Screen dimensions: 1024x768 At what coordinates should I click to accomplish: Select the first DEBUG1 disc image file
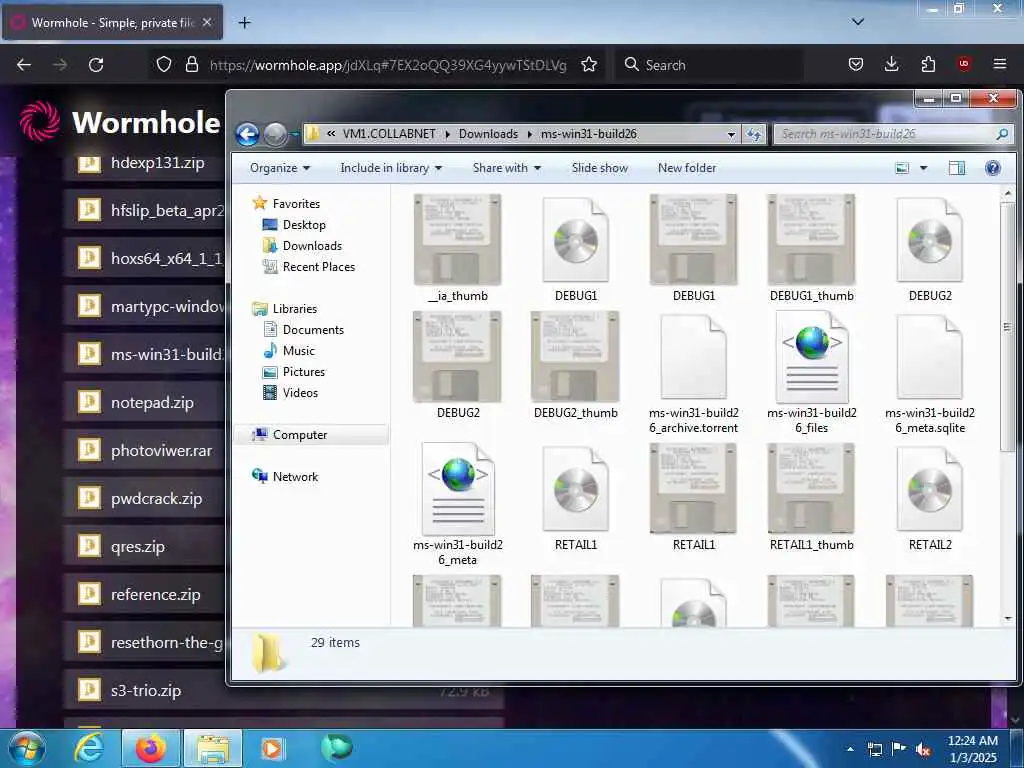[575, 248]
